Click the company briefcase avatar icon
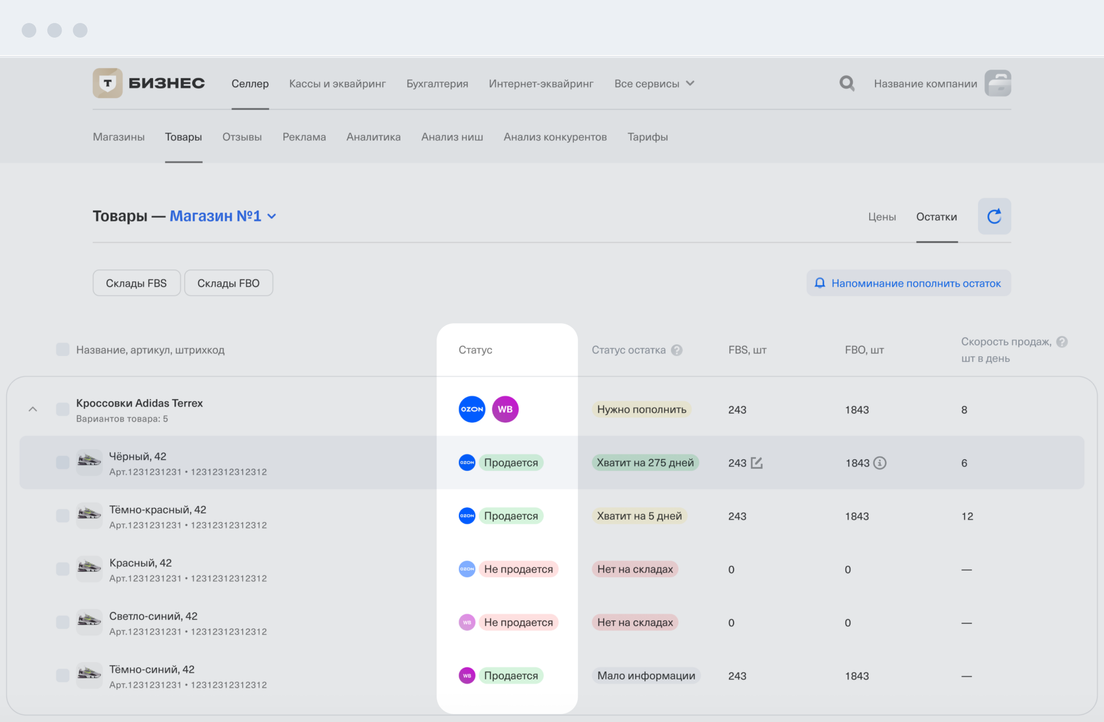Image resolution: width=1104 pixels, height=722 pixels. pyautogui.click(x=997, y=84)
